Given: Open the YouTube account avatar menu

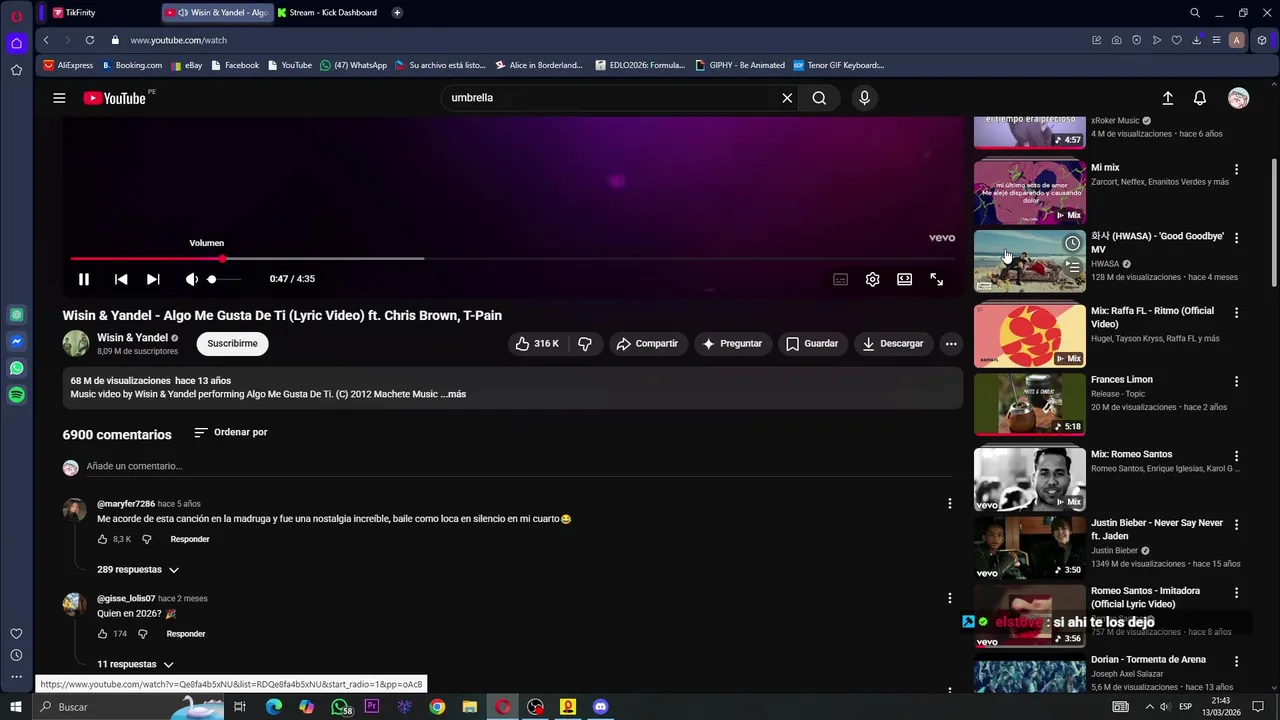Looking at the screenshot, I should (x=1239, y=98).
